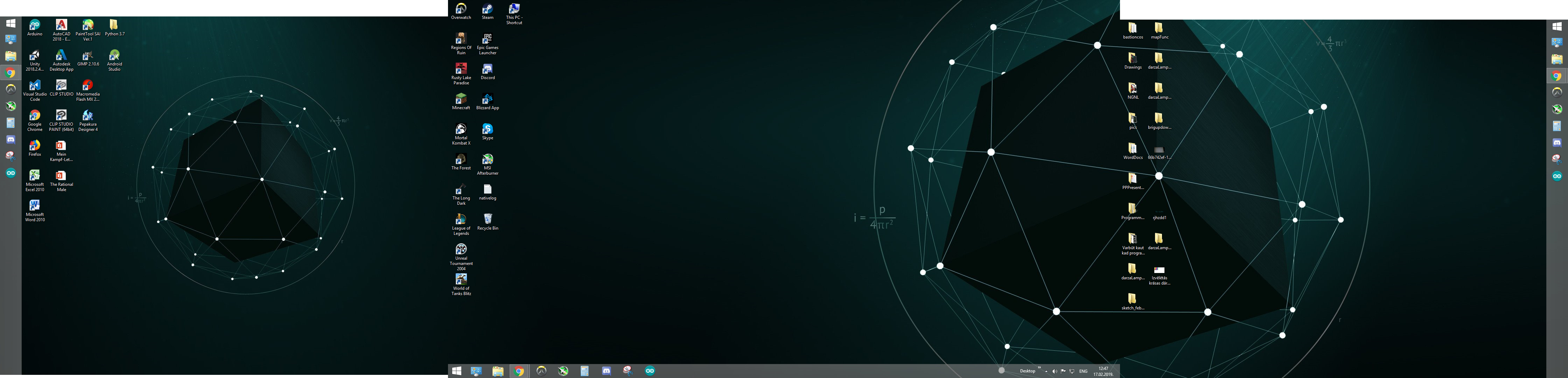Select the Firefox desktop shortcut
The image size is (1568, 378).
coord(35,148)
